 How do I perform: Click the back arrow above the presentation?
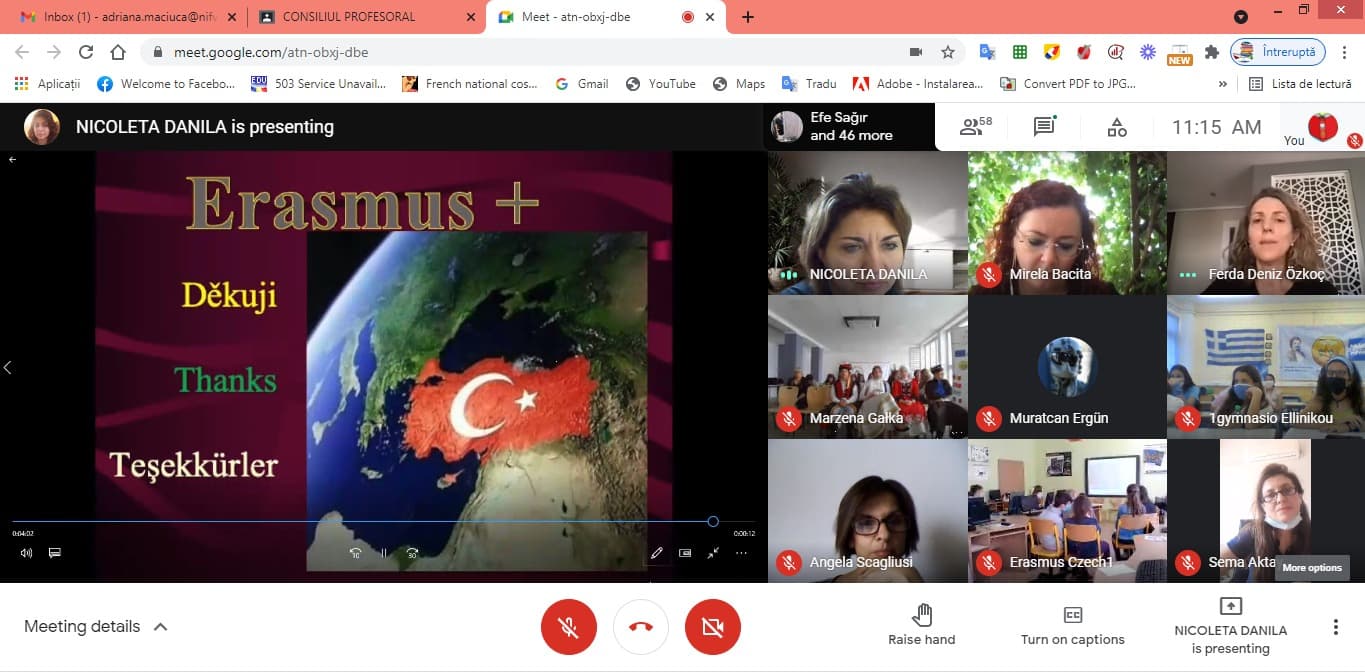pyautogui.click(x=13, y=160)
